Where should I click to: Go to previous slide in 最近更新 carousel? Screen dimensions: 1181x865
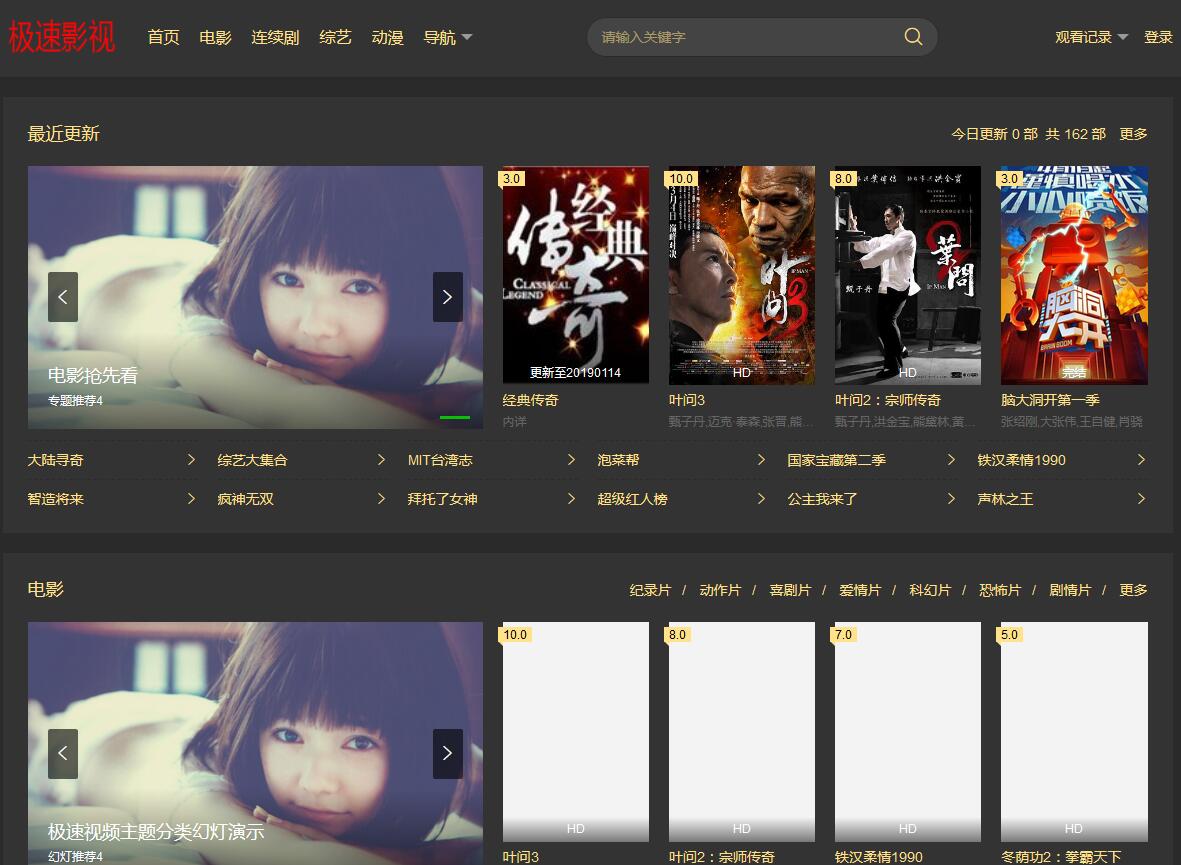pos(63,297)
